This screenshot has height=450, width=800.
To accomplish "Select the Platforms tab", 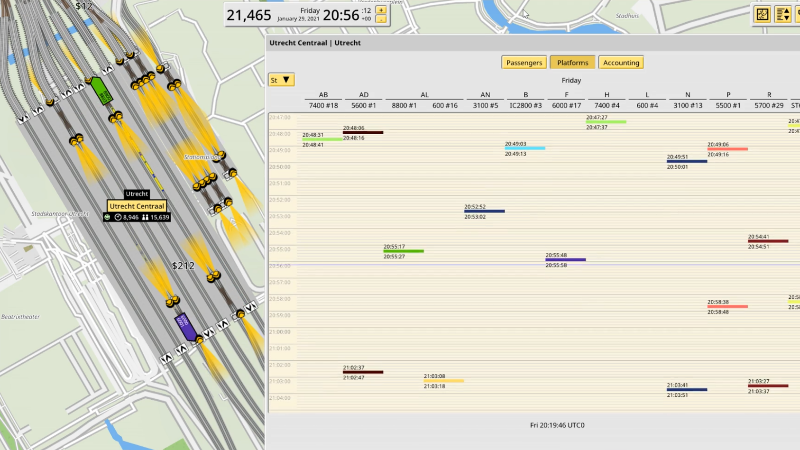I will coord(573,62).
